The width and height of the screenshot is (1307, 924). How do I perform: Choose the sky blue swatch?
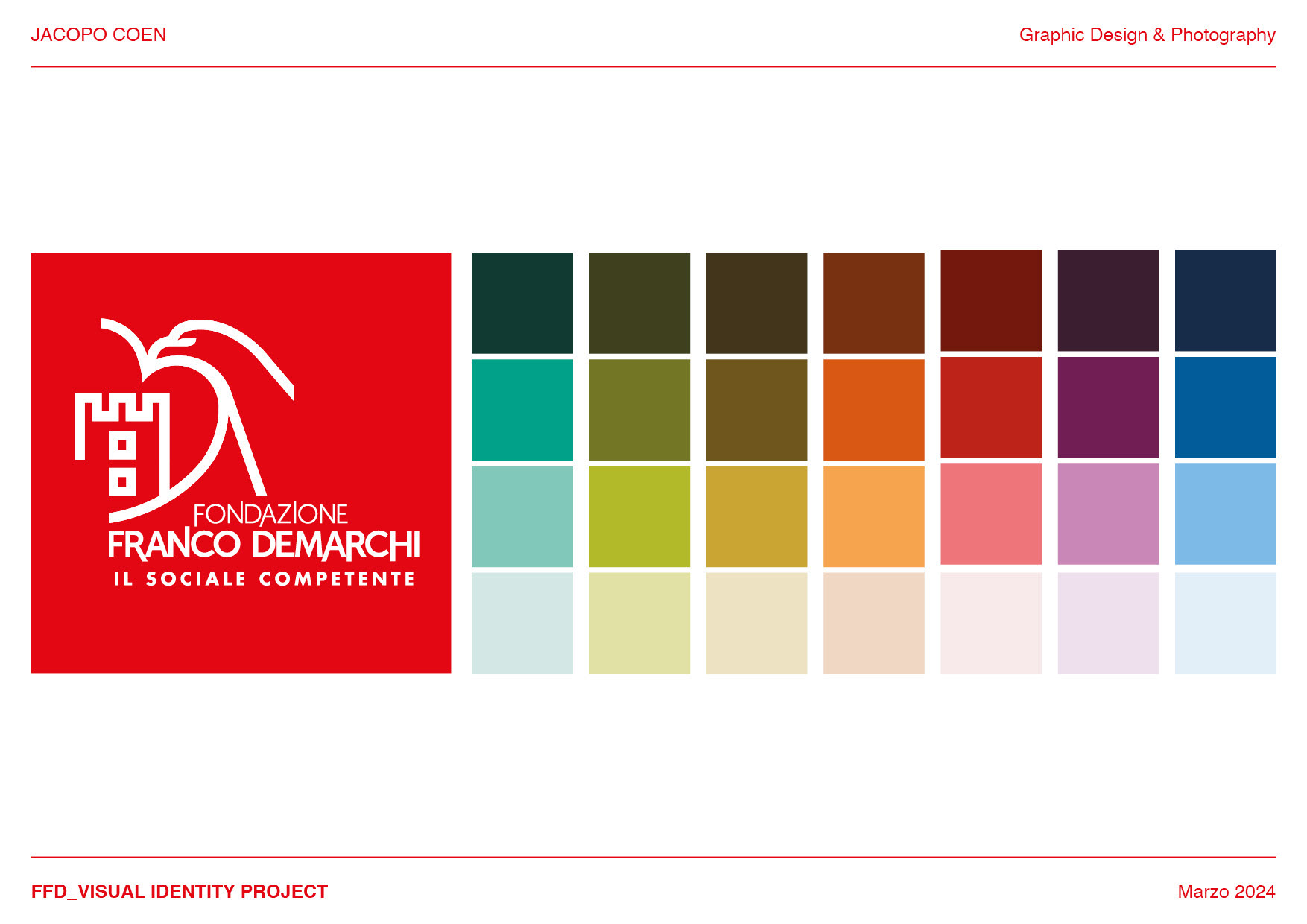(1226, 514)
